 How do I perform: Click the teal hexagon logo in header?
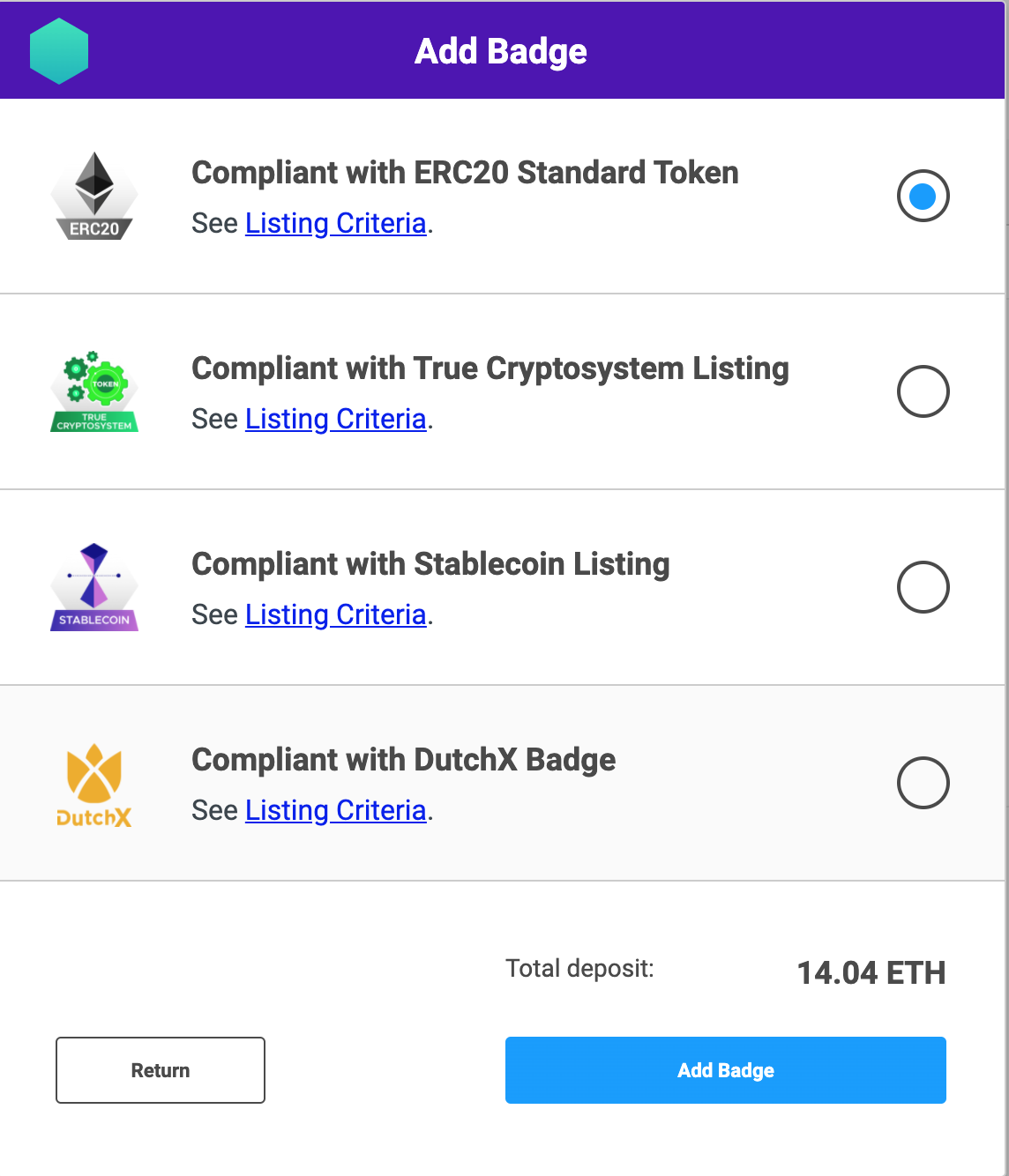point(59,51)
